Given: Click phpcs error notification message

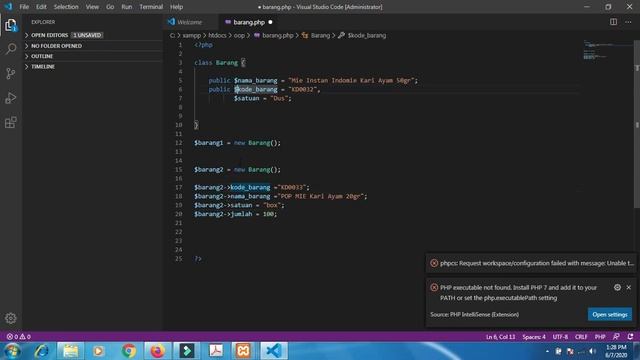Looking at the screenshot, I should 537,263.
